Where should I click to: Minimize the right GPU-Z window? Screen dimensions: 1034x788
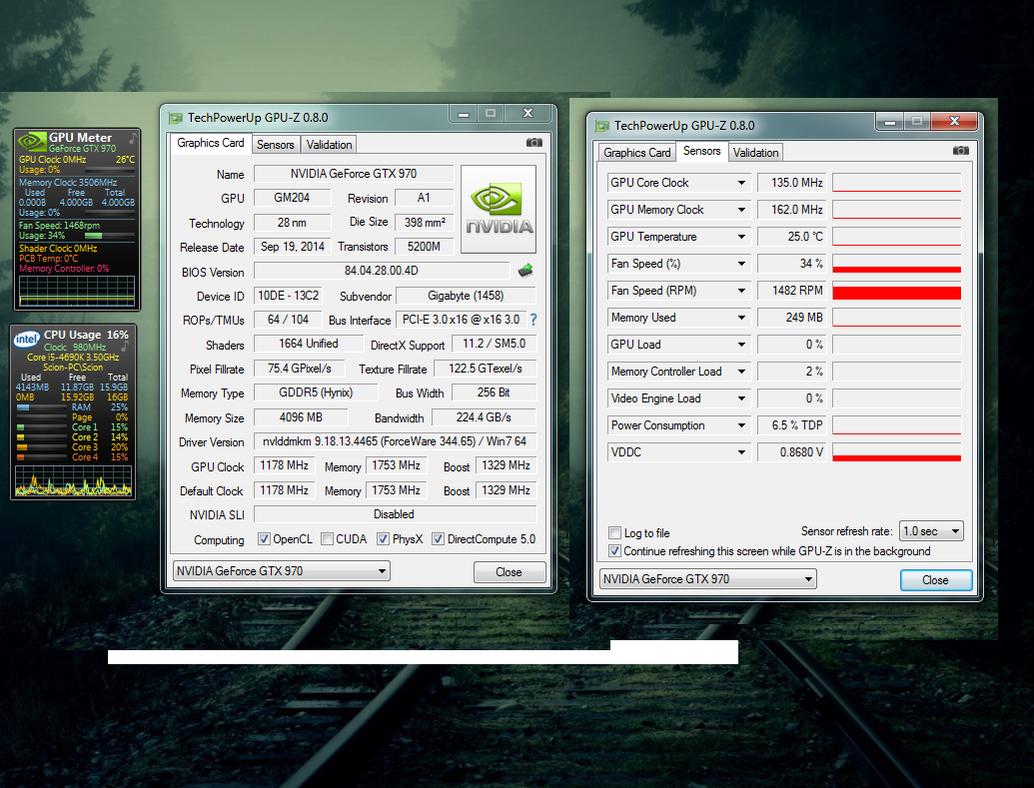(890, 121)
